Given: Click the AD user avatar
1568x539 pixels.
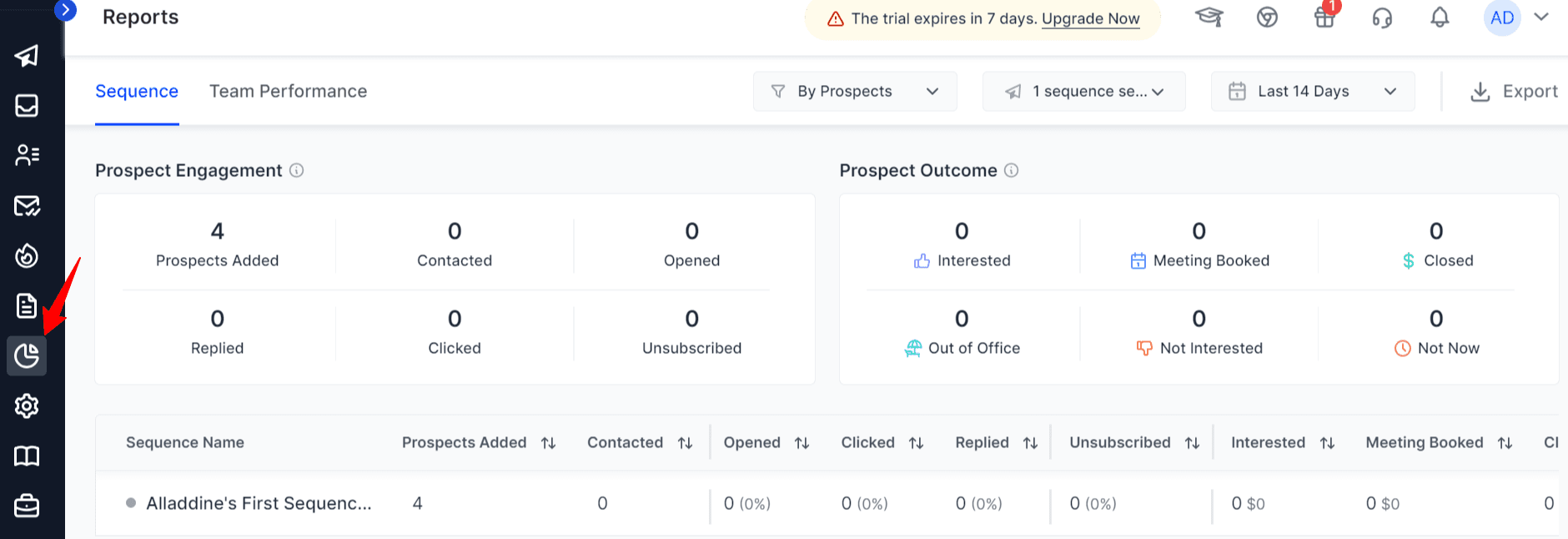Looking at the screenshot, I should [1502, 18].
